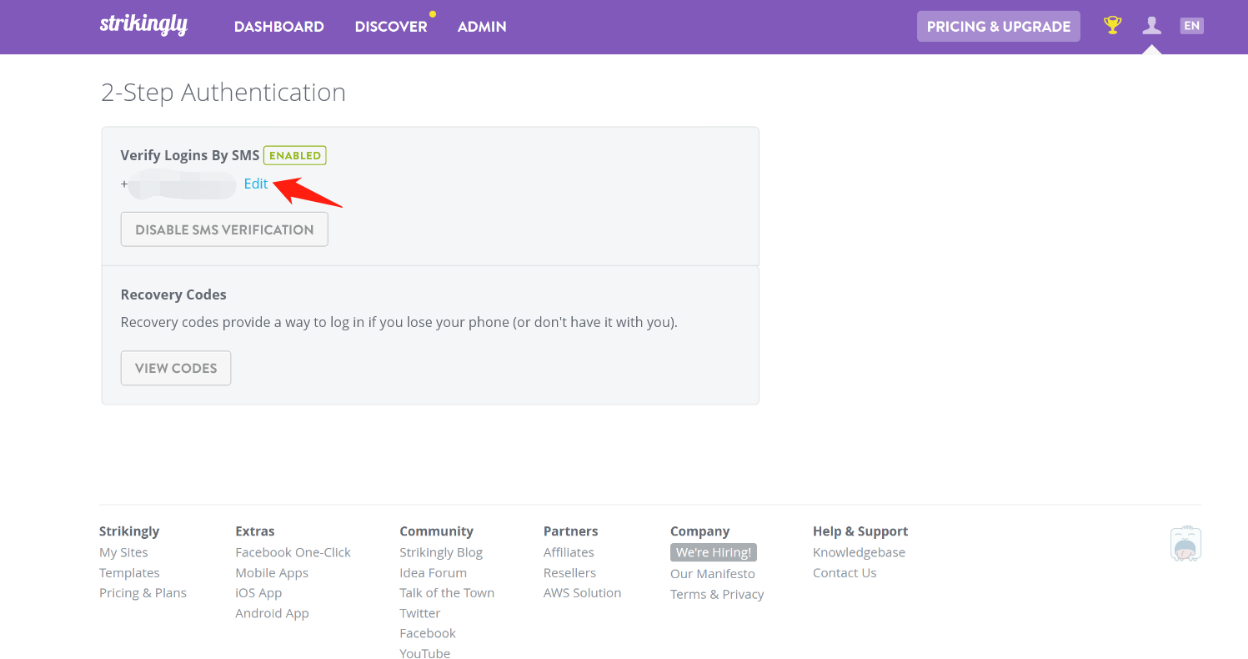Open Templates footer link
This screenshot has height=659, width=1248.
coord(129,573)
